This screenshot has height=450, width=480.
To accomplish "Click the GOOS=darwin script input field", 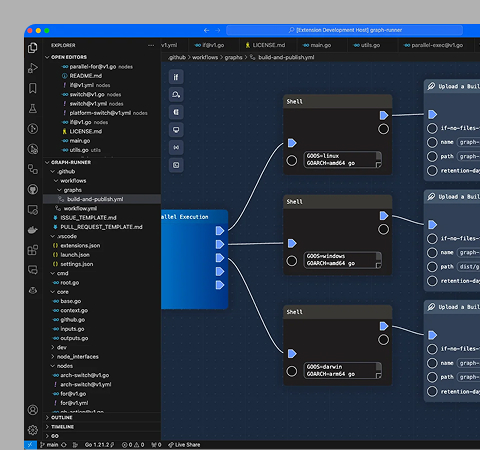I will point(343,370).
